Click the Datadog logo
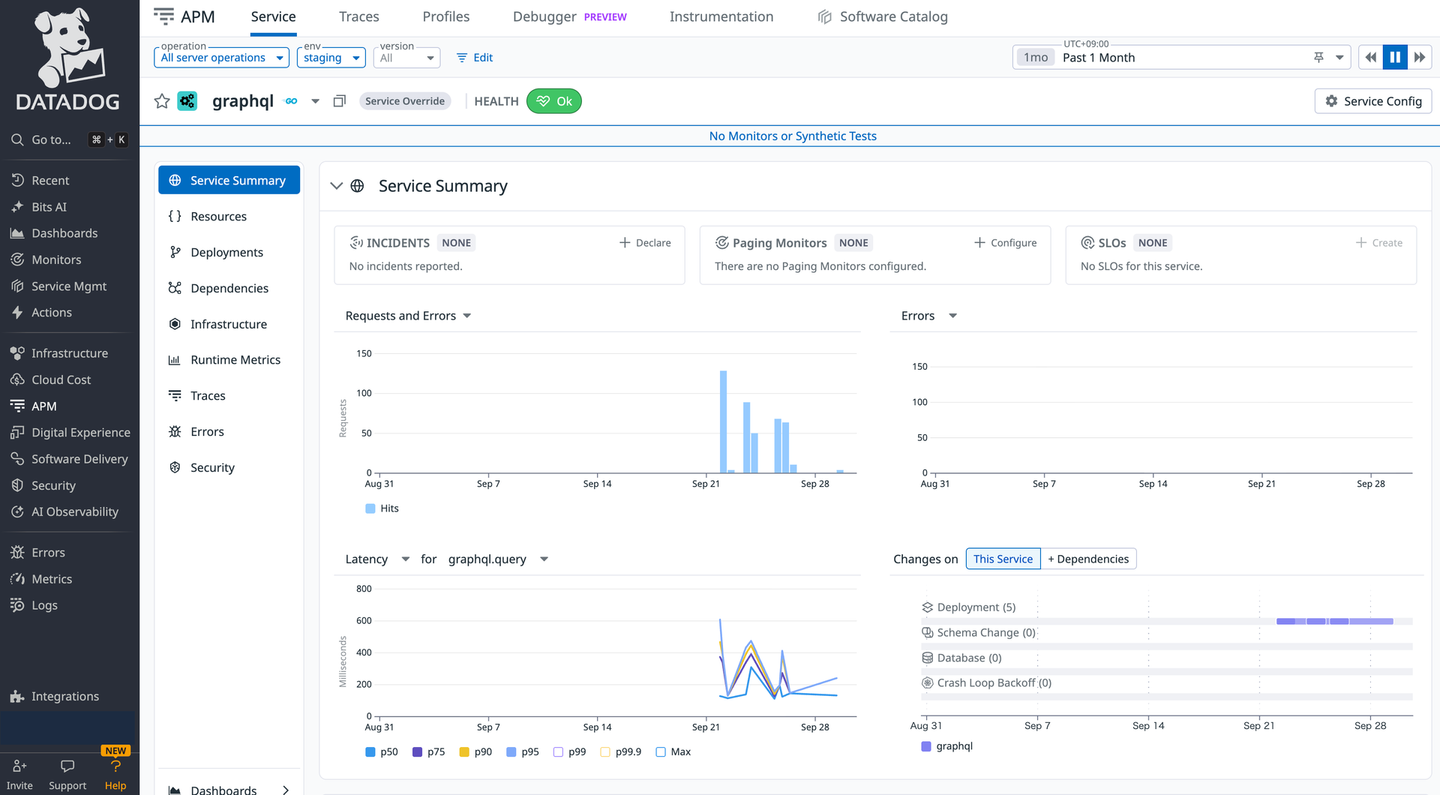 coord(68,60)
